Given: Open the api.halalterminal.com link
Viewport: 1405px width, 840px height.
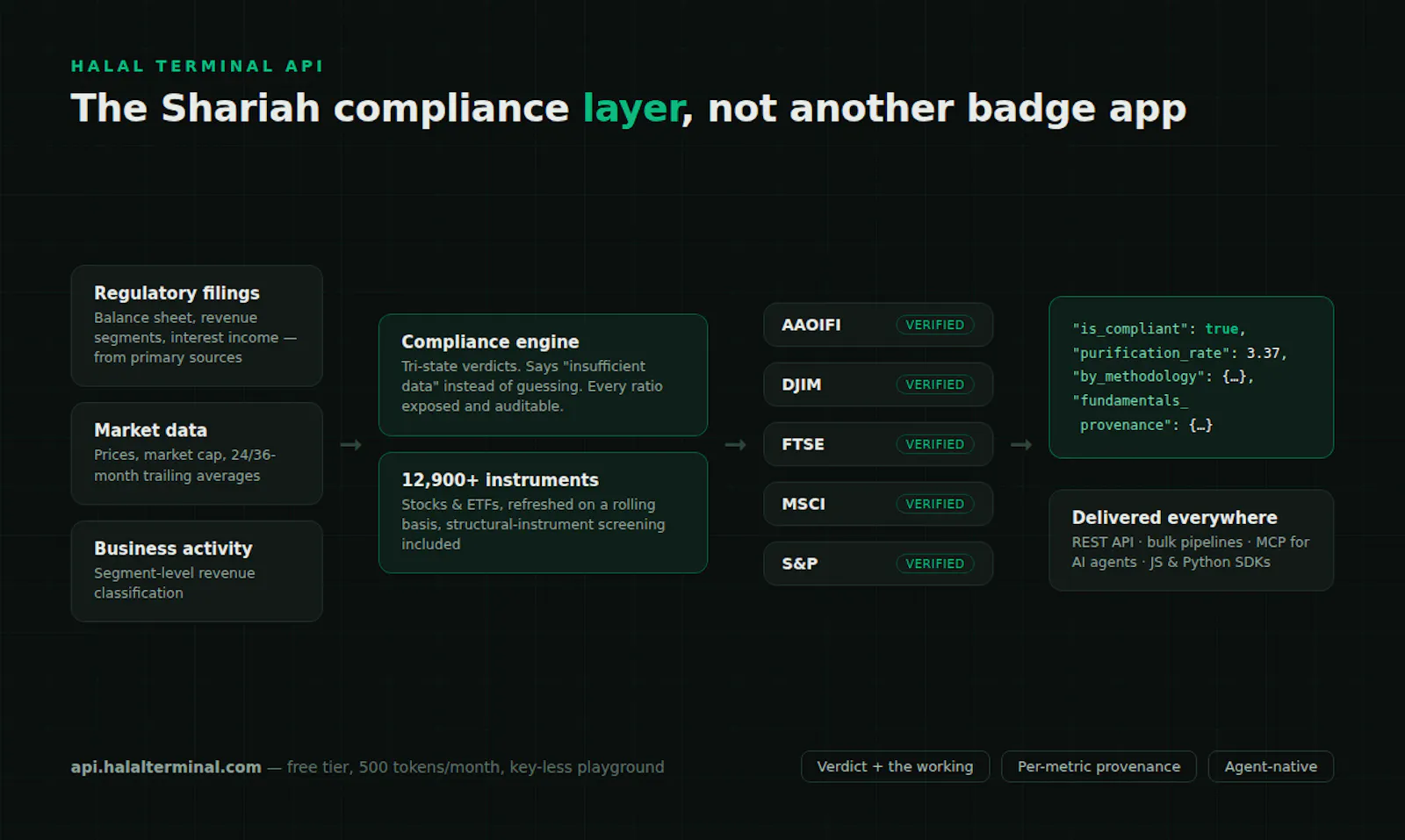Looking at the screenshot, I should 166,767.
